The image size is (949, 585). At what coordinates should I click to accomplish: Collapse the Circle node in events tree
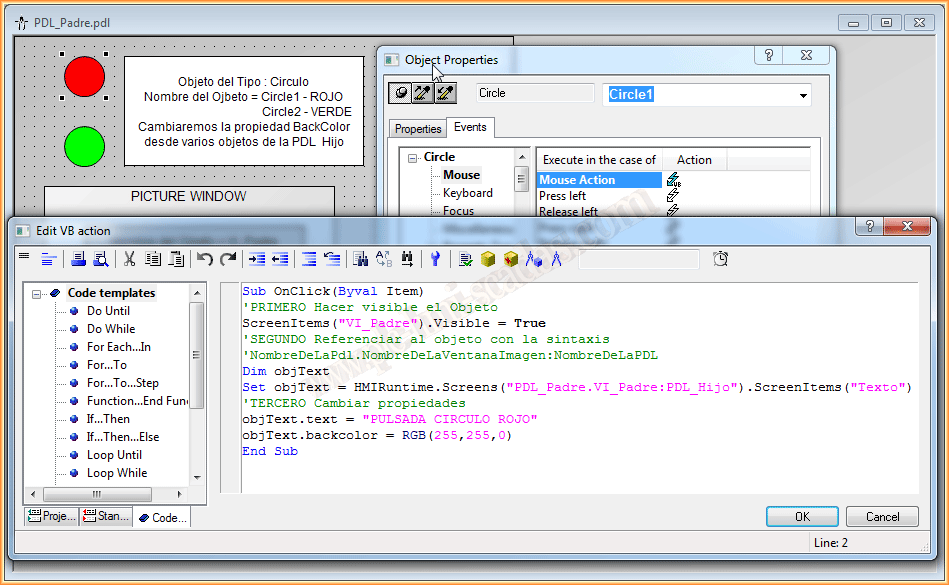pyautogui.click(x=411, y=158)
